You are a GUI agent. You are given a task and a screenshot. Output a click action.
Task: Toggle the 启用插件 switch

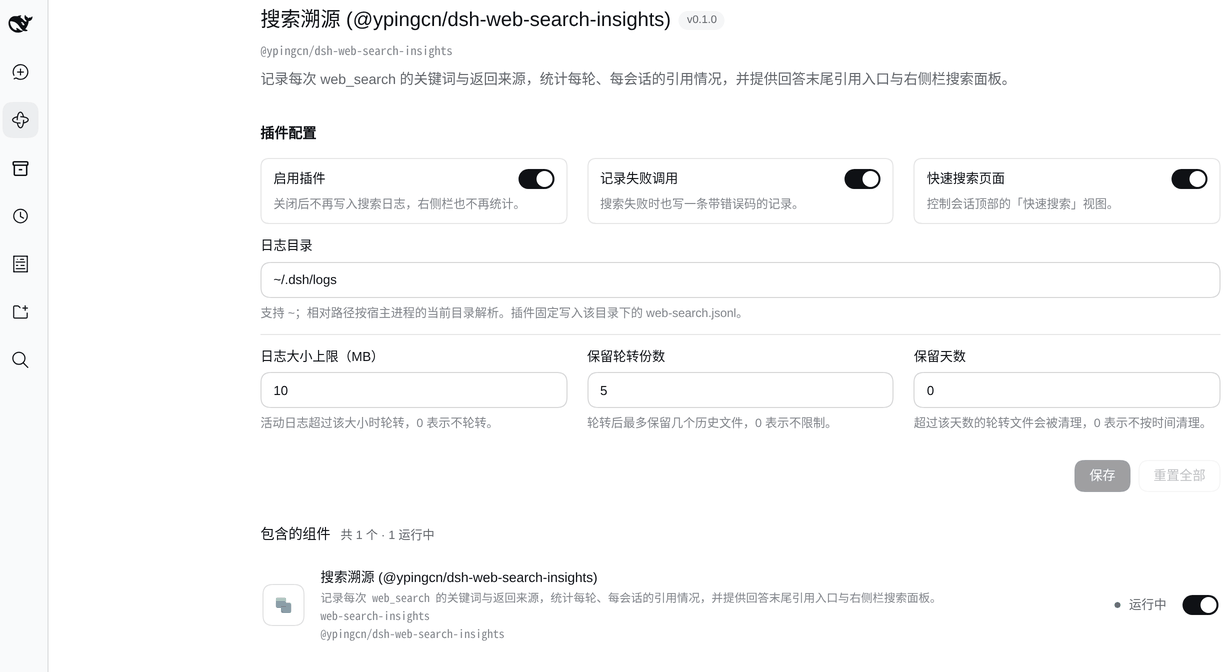(536, 179)
